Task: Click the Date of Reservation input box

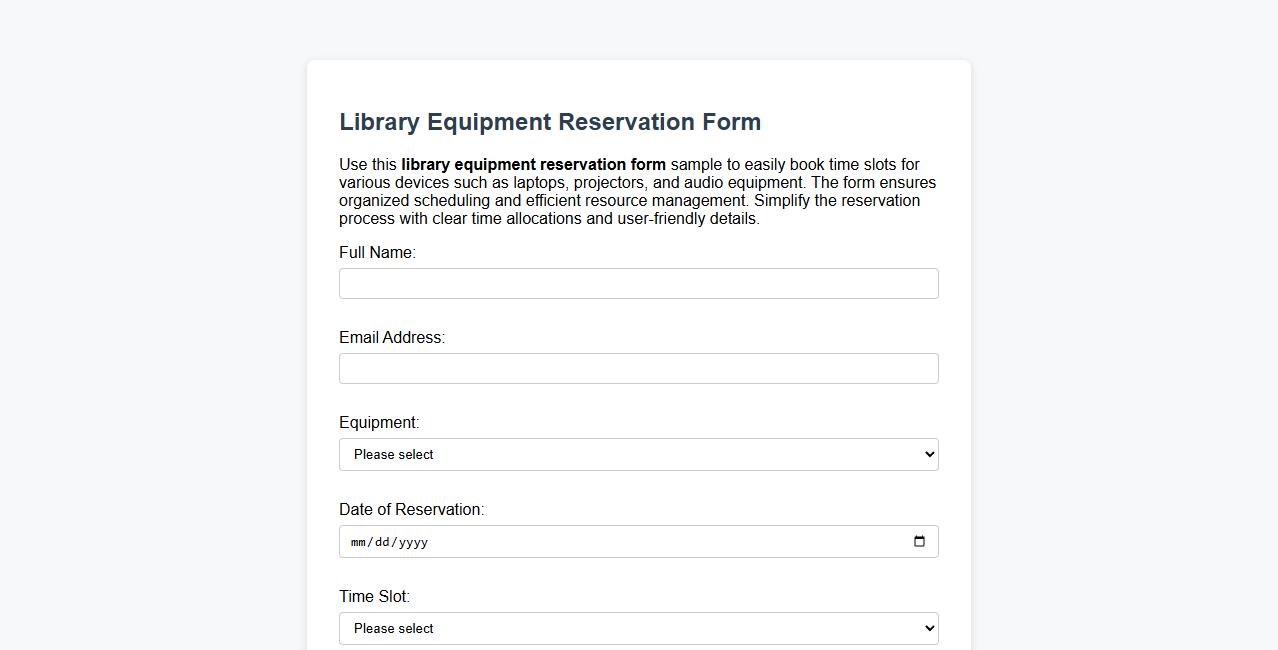Action: (x=639, y=541)
